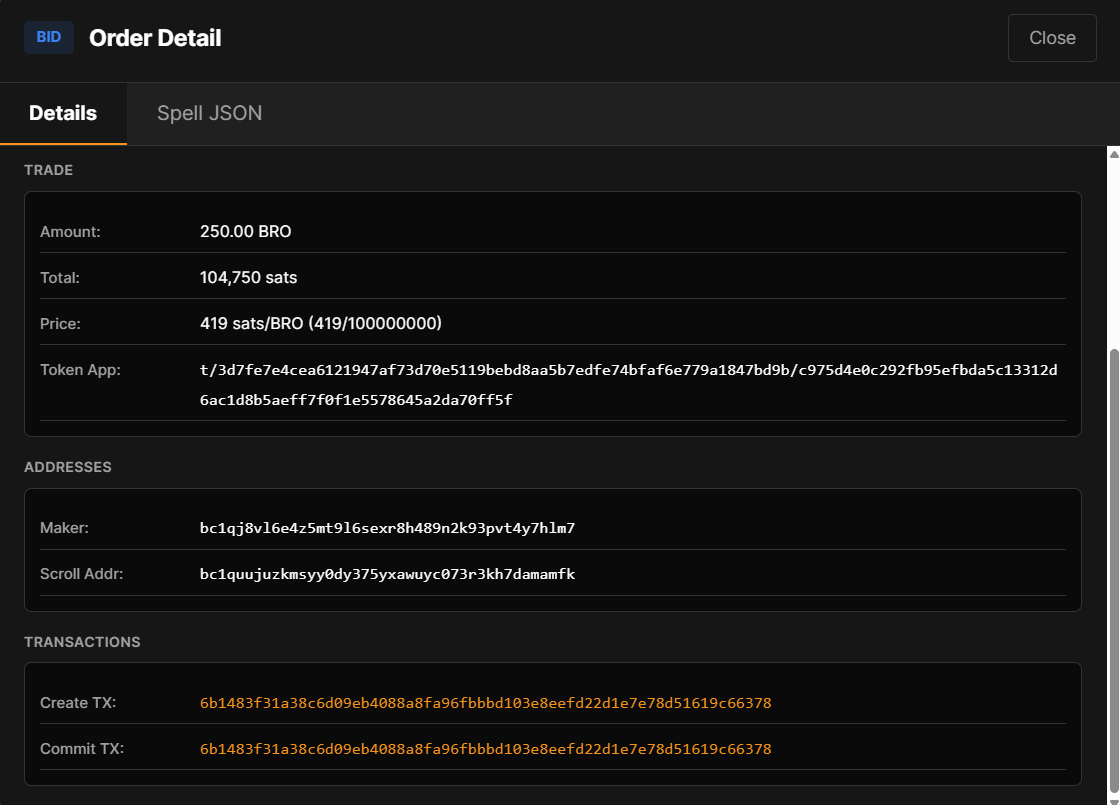Click the Scroll Addr value bc1quujuzkmsyy0dy375...
Image resolution: width=1120 pixels, height=805 pixels.
[387, 574]
